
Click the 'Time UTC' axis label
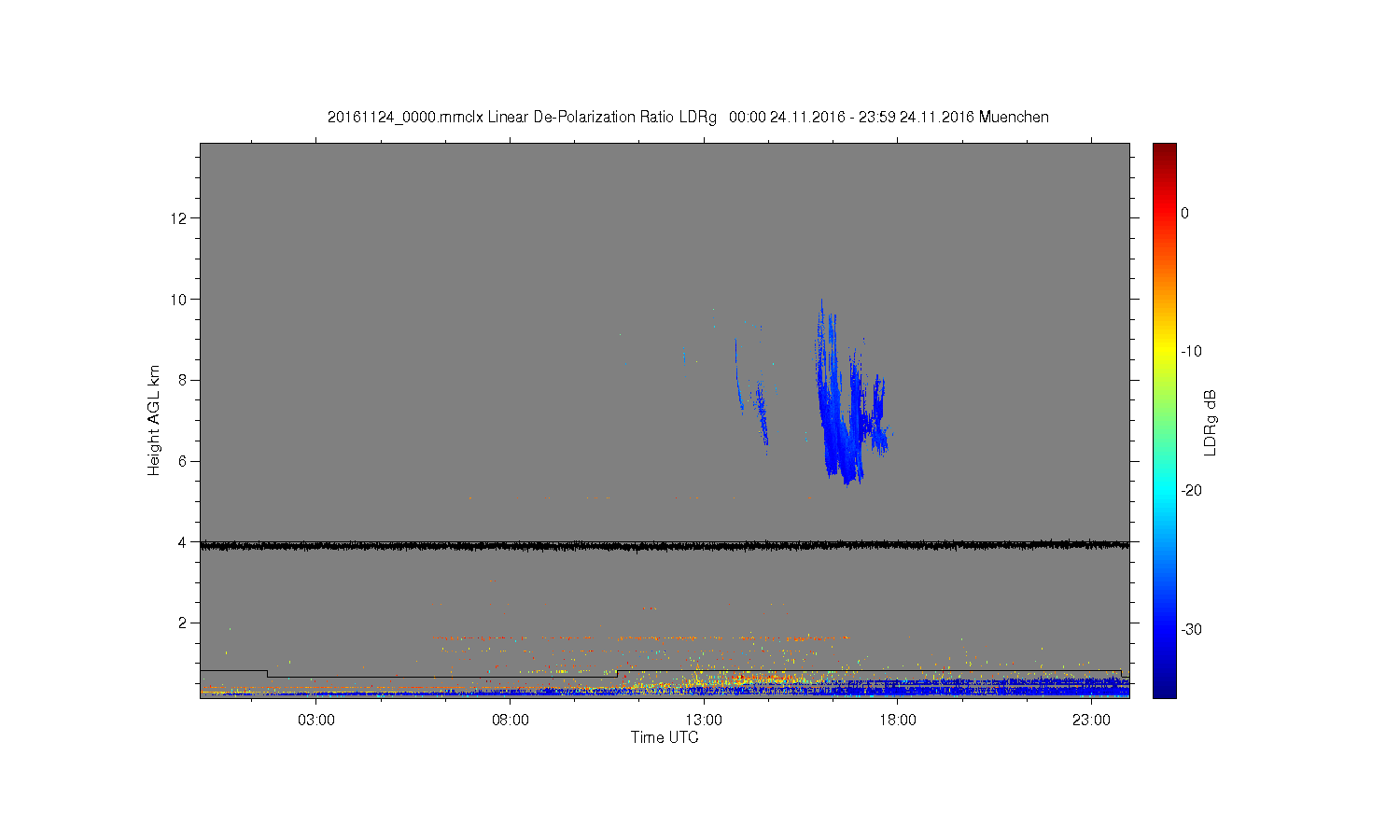pyautogui.click(x=665, y=737)
